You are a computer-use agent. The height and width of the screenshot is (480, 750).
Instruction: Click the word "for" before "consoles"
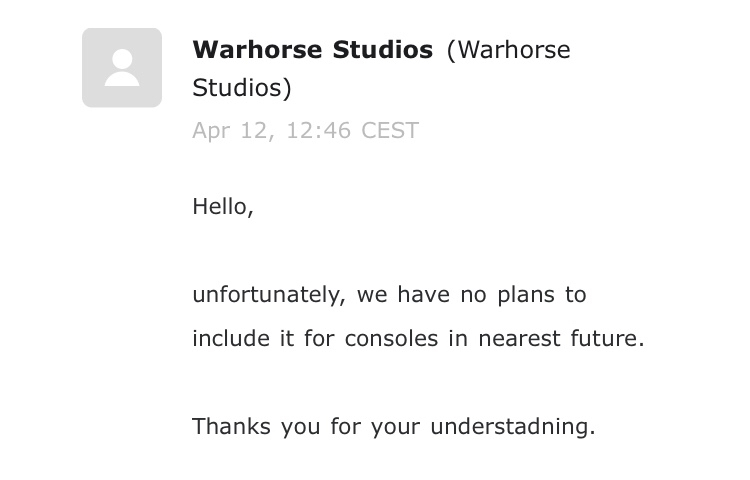(x=319, y=338)
